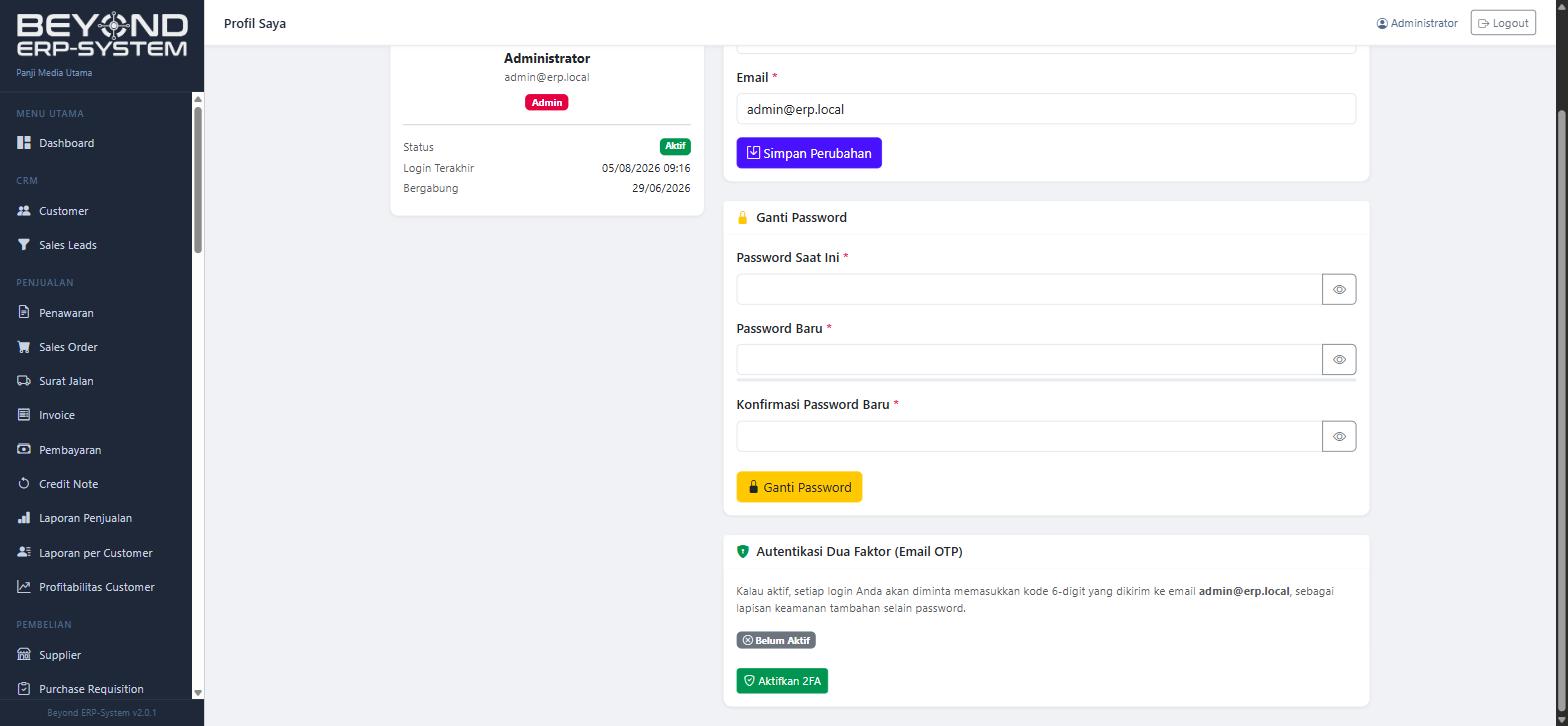This screenshot has height=726, width=1568.
Task: Click admin@erp.local under the Administrator name
Action: coord(547,77)
